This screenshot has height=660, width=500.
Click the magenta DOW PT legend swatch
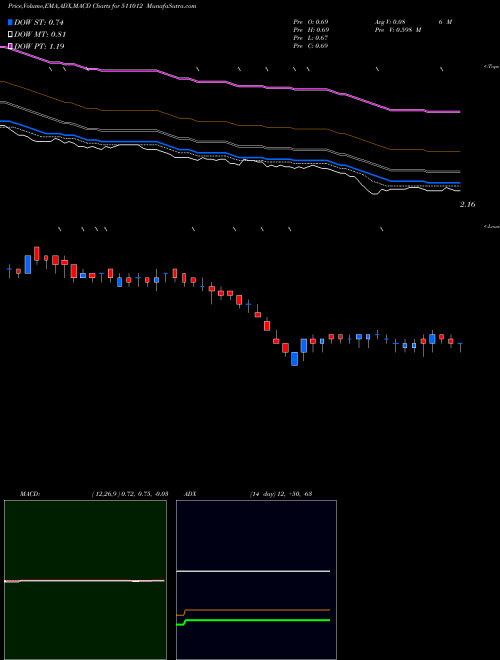(10, 46)
